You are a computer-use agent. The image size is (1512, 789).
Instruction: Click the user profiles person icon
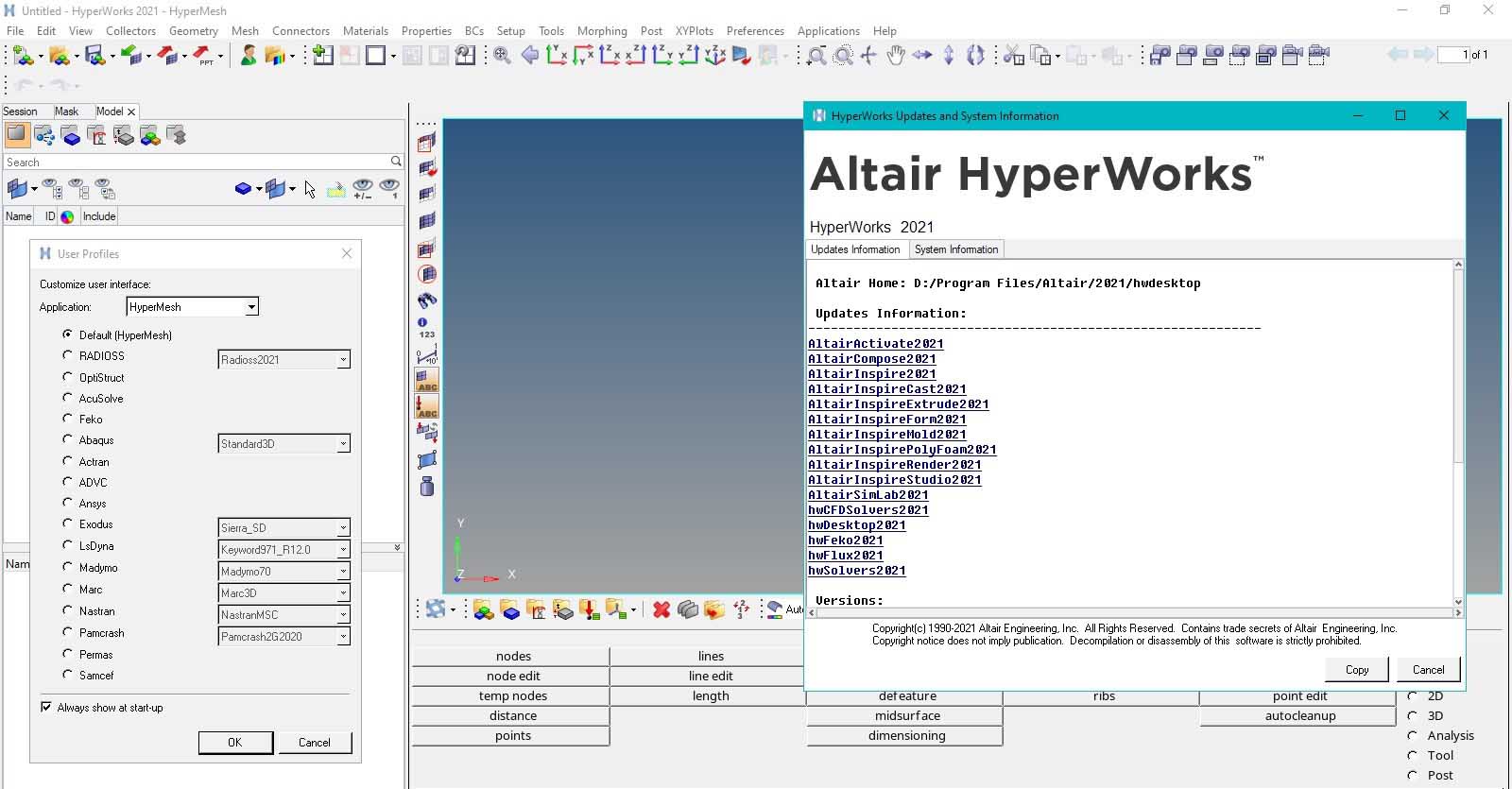248,56
